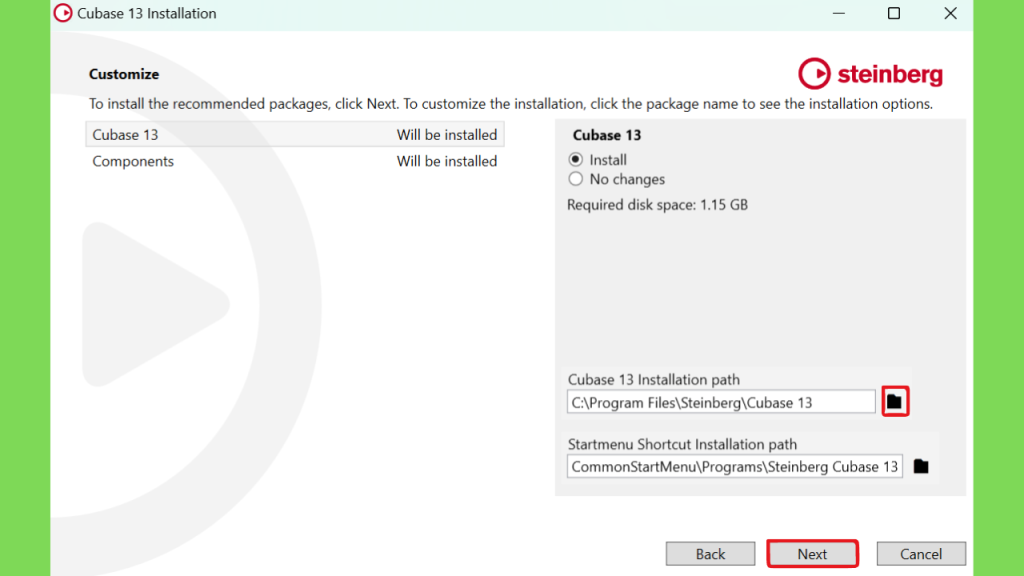This screenshot has height=576, width=1024.
Task: Browse for the Cubase 13 installation path folder
Action: pos(895,402)
